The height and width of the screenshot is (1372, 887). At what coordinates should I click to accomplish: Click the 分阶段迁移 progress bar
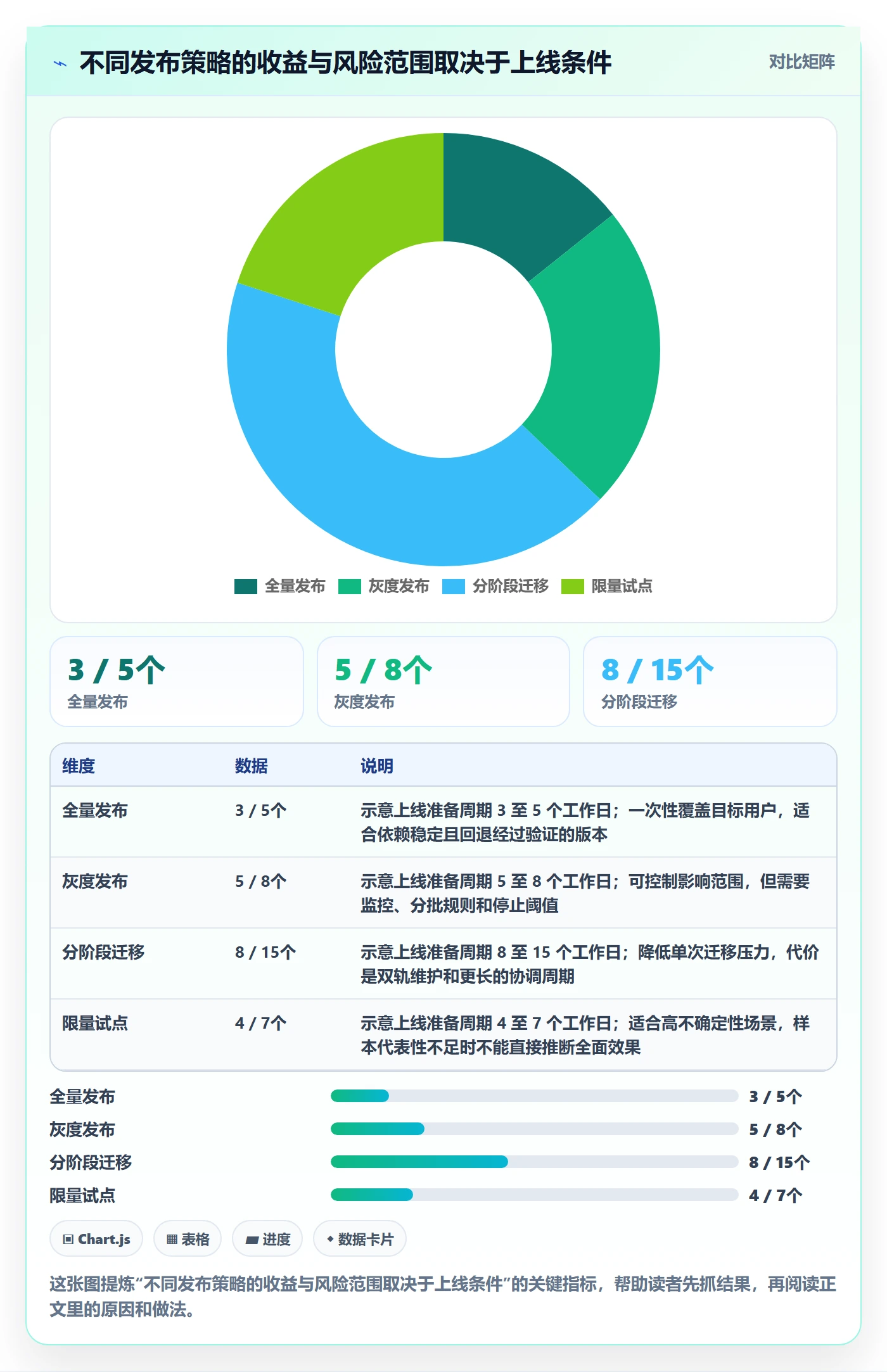[534, 1162]
